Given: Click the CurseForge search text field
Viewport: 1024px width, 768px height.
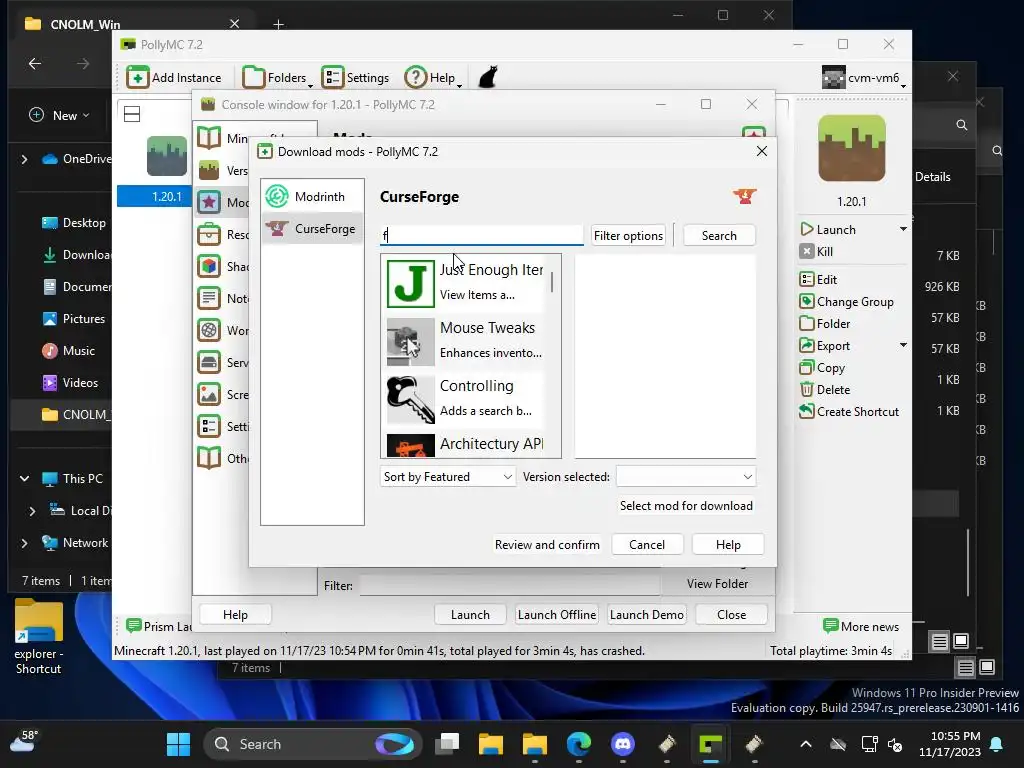Looking at the screenshot, I should tap(481, 235).
